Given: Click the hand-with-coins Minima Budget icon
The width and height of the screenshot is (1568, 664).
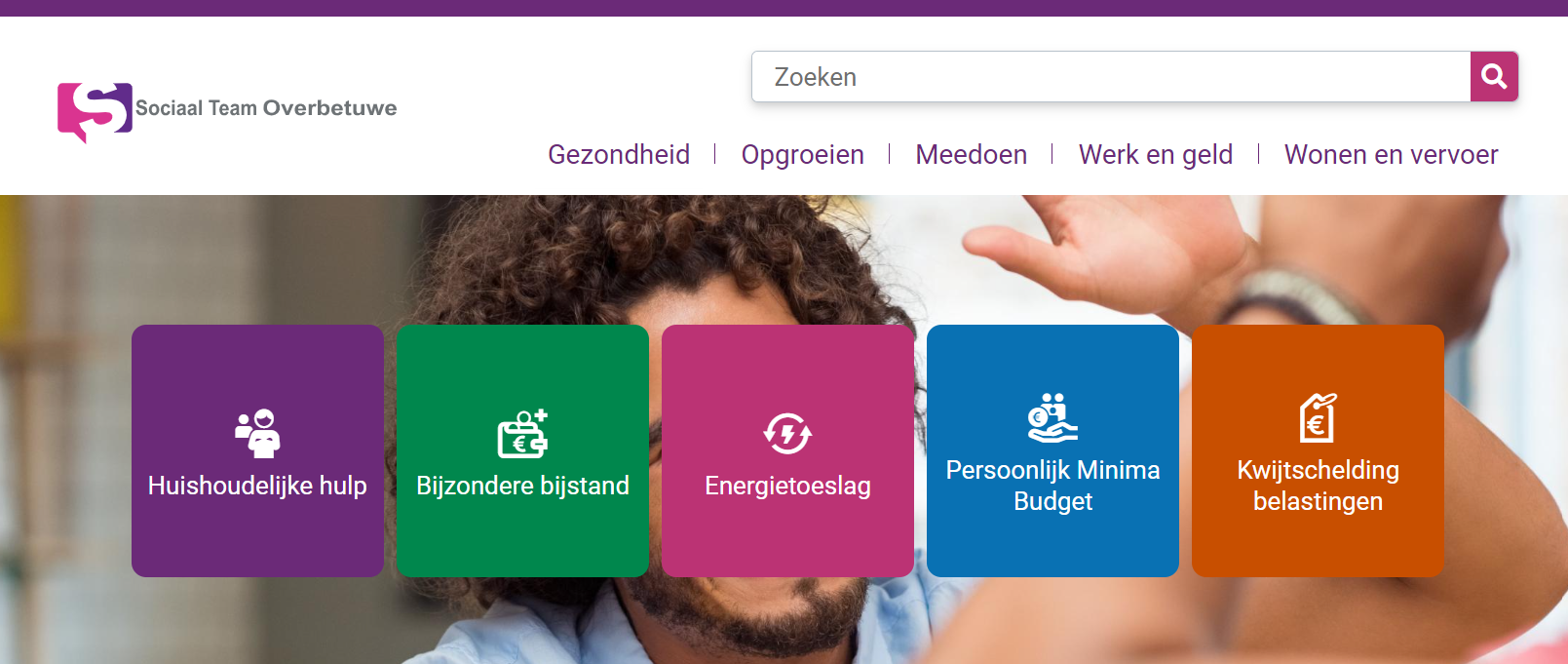Looking at the screenshot, I should pos(1052,417).
